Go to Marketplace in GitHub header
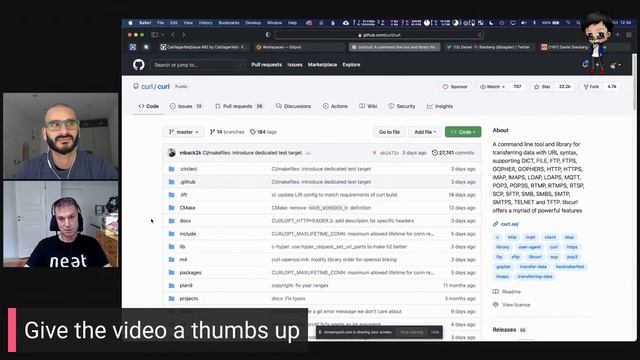Screen dimensions: 640x360 coord(322,64)
